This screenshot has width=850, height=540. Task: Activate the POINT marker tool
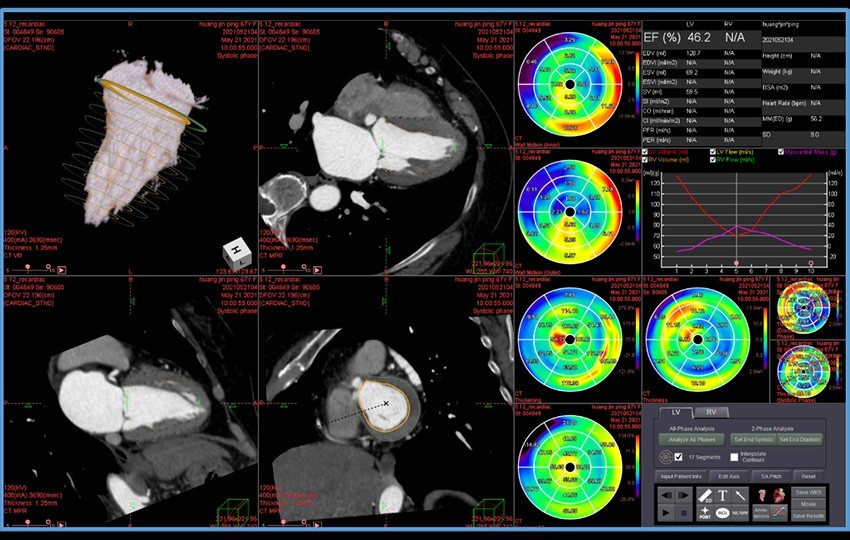coord(705,513)
